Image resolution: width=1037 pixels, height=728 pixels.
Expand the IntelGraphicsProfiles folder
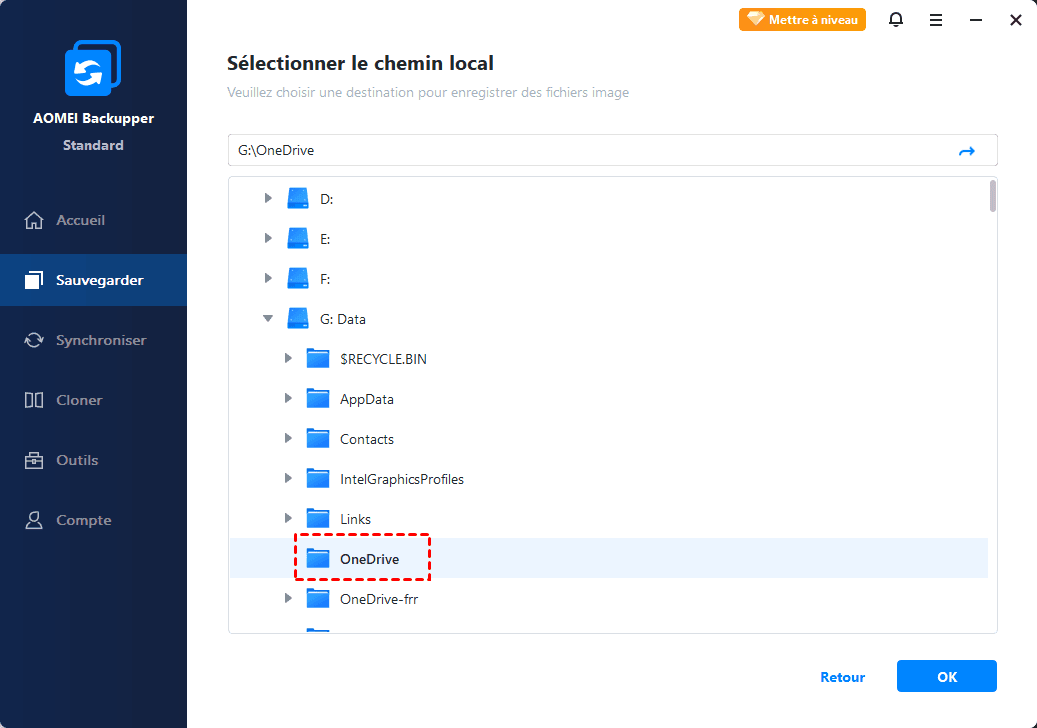[x=288, y=479]
